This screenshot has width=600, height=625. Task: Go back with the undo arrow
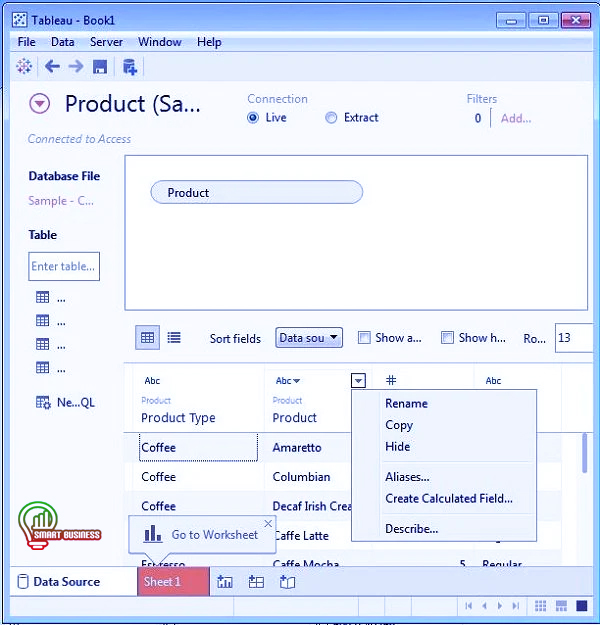coord(52,66)
